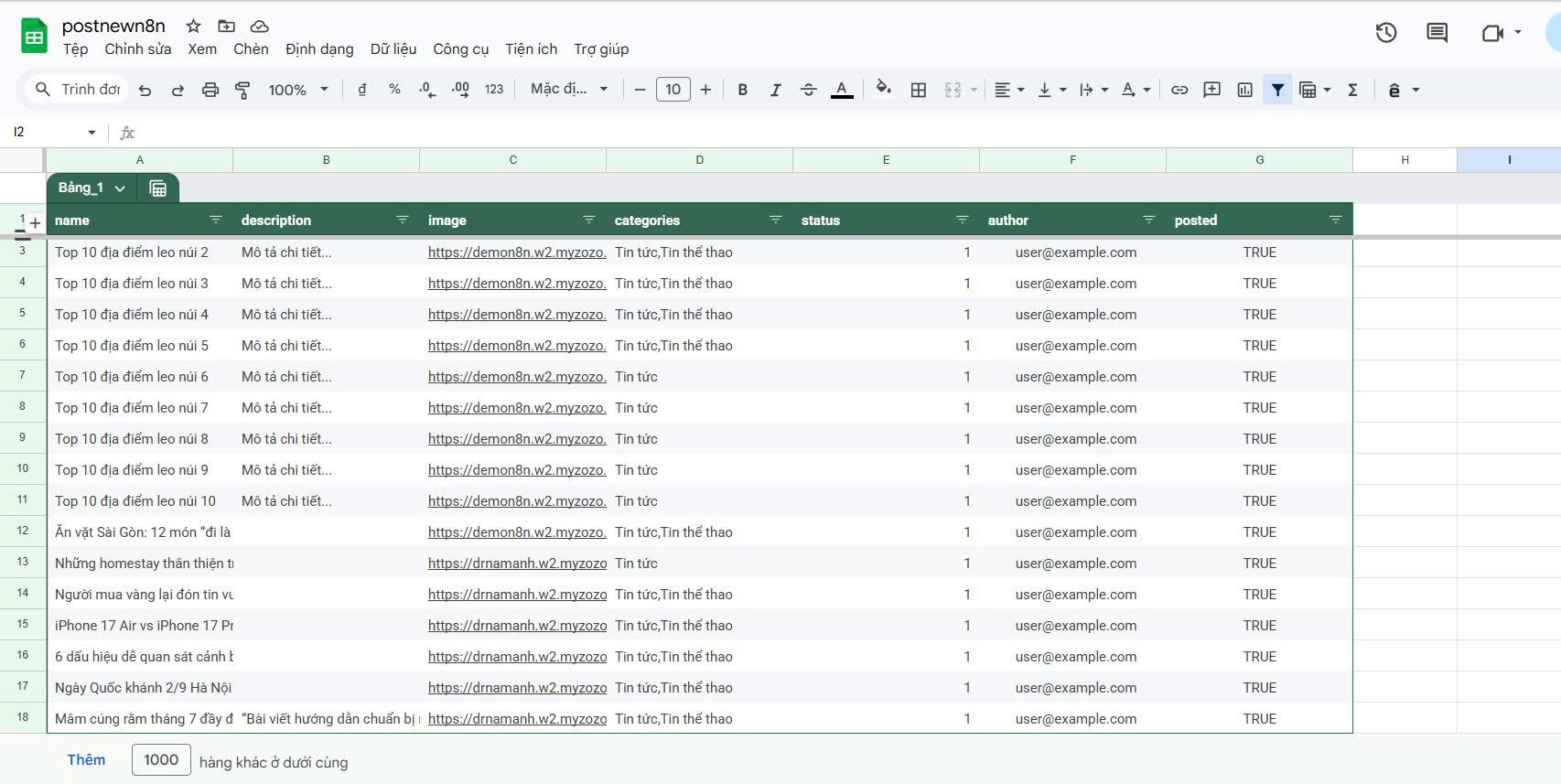Print the spreadsheet
The image size is (1561, 784).
point(210,90)
